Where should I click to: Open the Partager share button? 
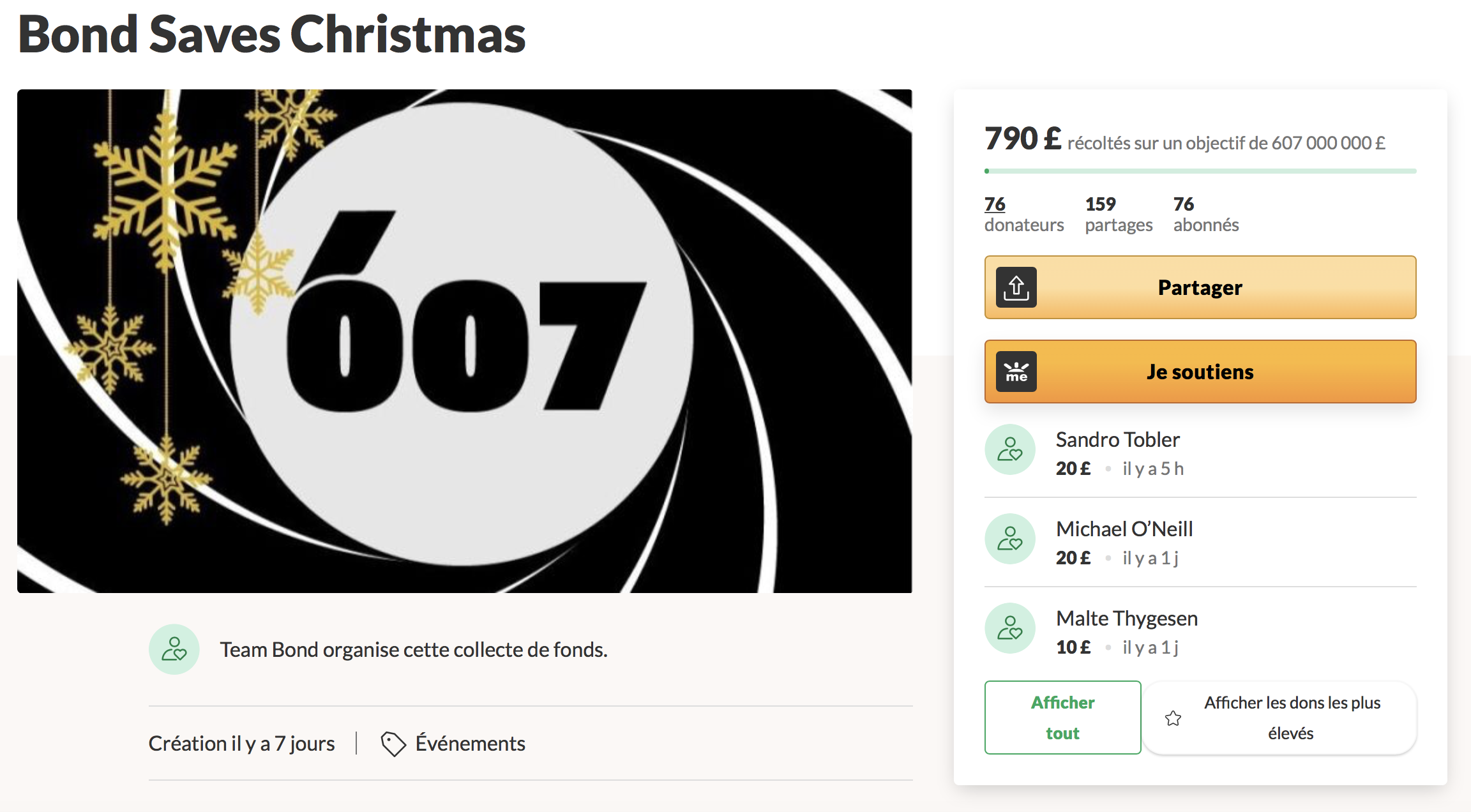point(1200,287)
